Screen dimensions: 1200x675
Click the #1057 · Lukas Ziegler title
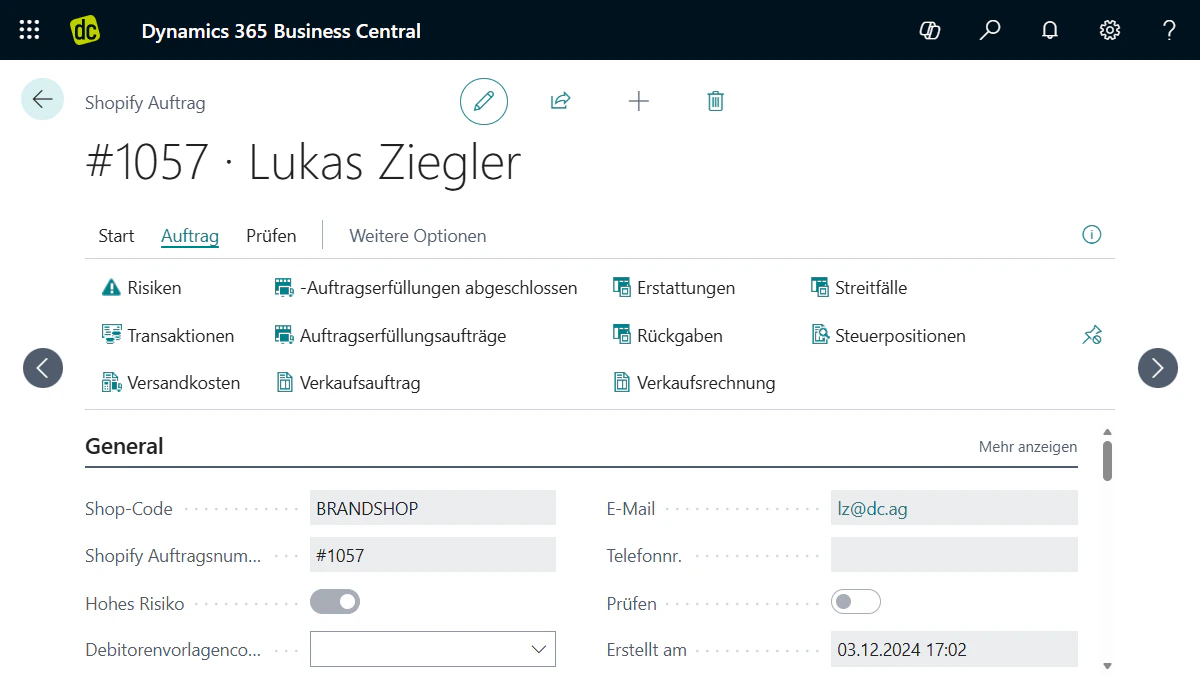(304, 162)
